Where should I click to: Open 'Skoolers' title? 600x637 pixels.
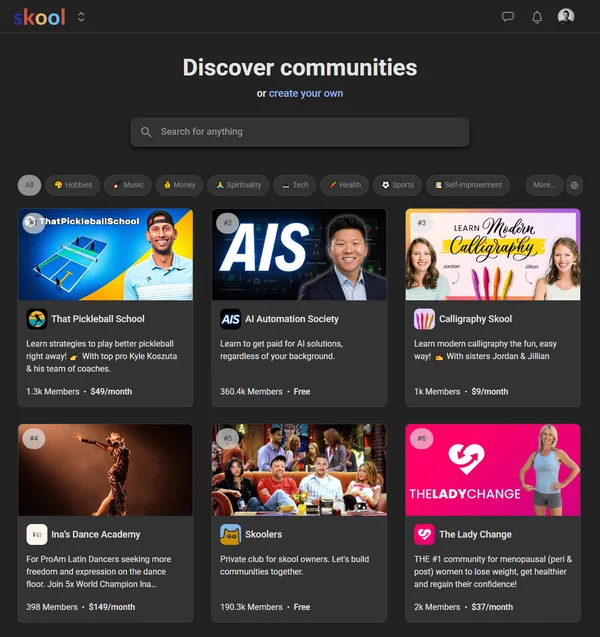pyautogui.click(x=263, y=535)
